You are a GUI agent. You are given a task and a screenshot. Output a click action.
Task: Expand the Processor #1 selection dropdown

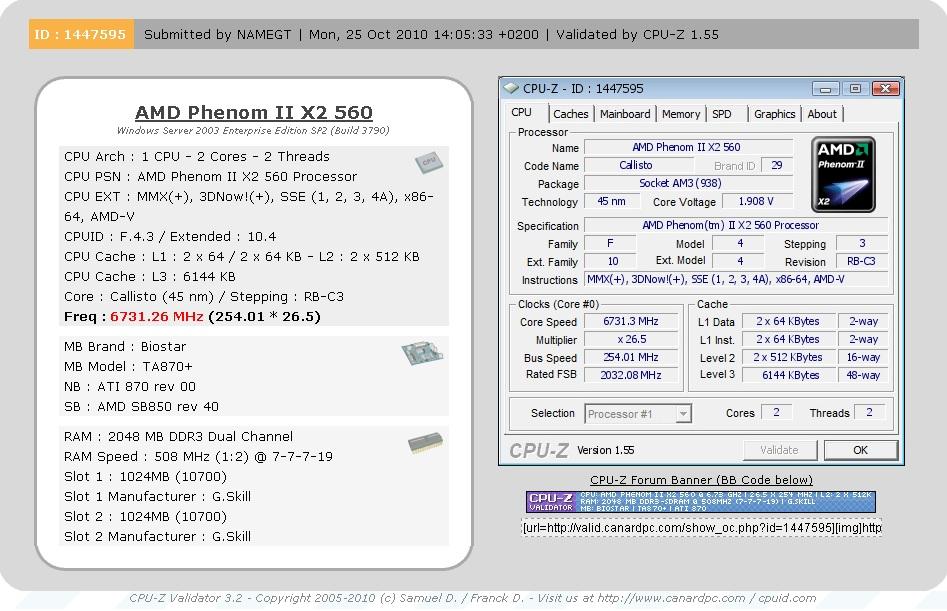[x=683, y=414]
